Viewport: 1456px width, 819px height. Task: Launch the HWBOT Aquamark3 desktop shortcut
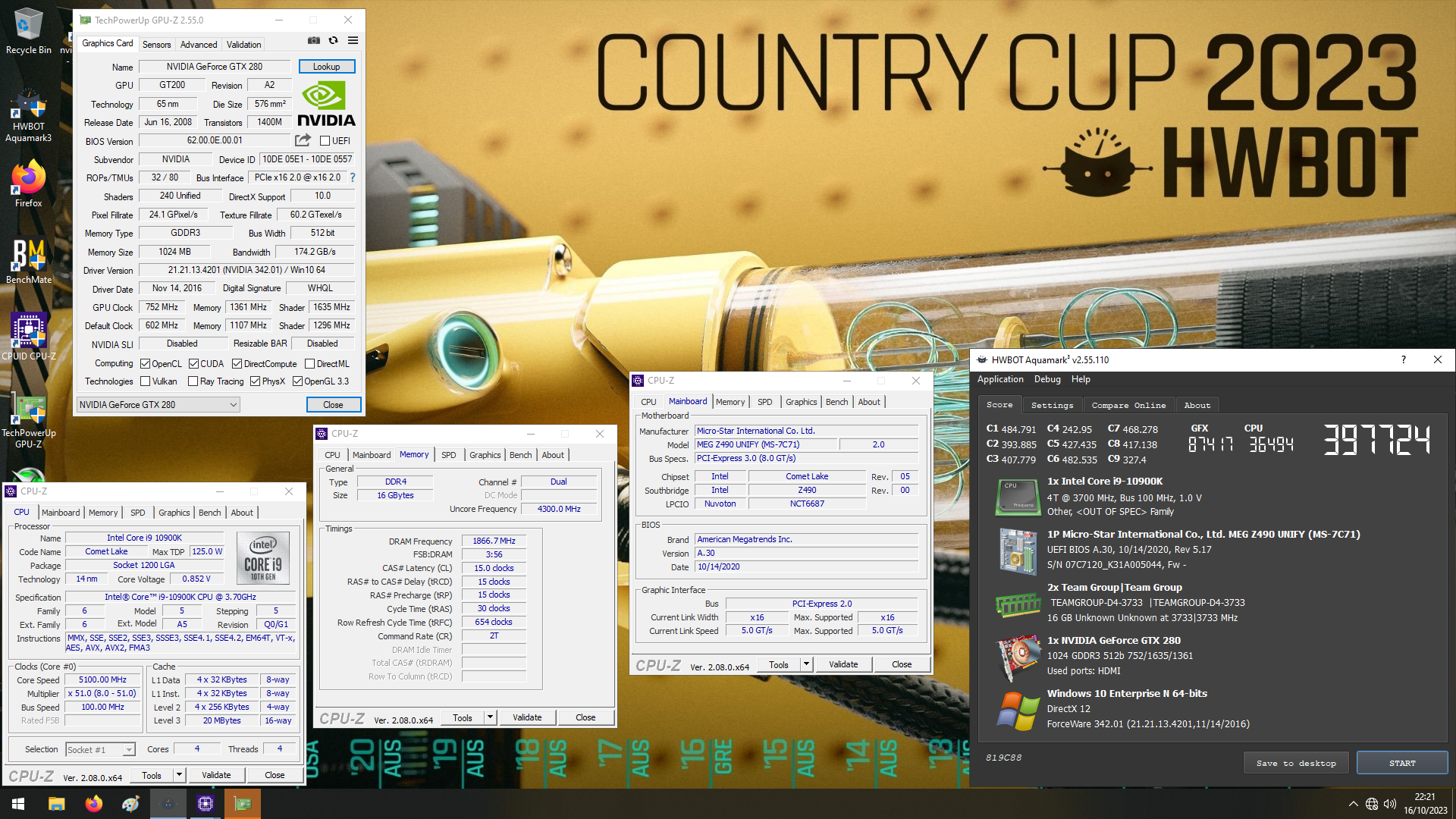point(29,116)
